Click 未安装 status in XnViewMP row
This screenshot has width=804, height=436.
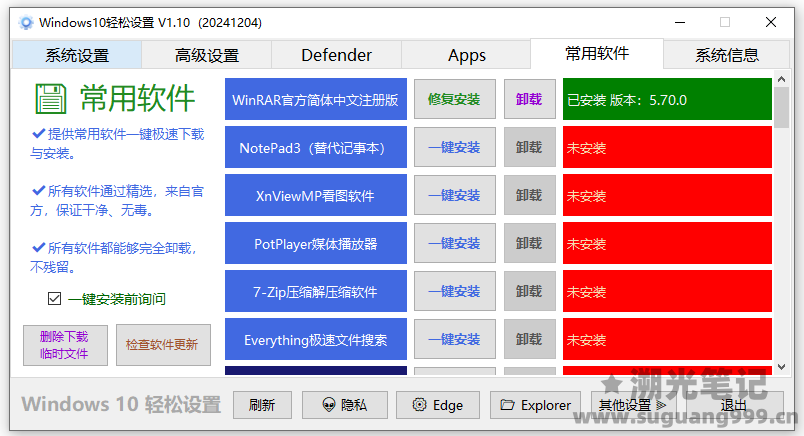[x=667, y=195]
